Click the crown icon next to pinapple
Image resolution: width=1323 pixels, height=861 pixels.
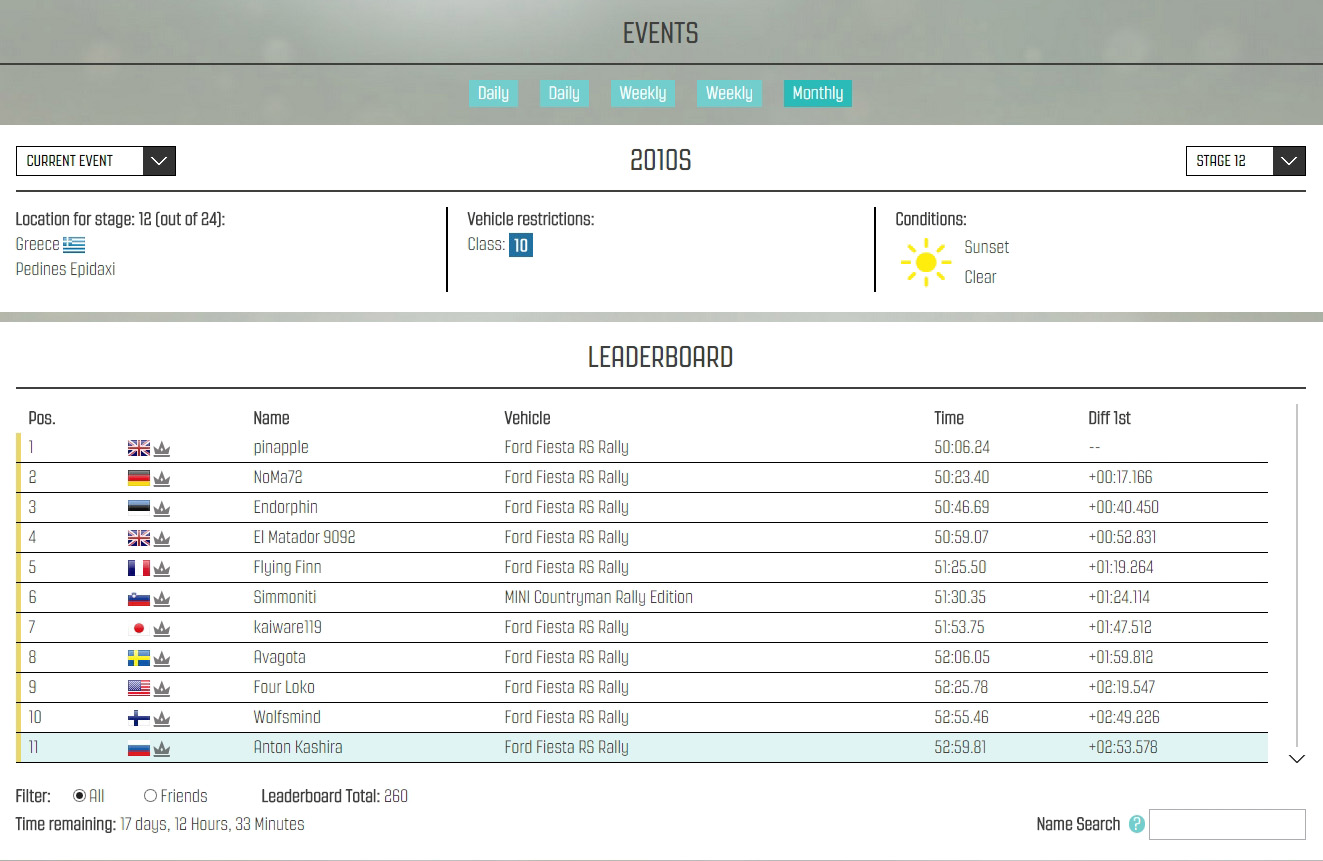coord(162,449)
